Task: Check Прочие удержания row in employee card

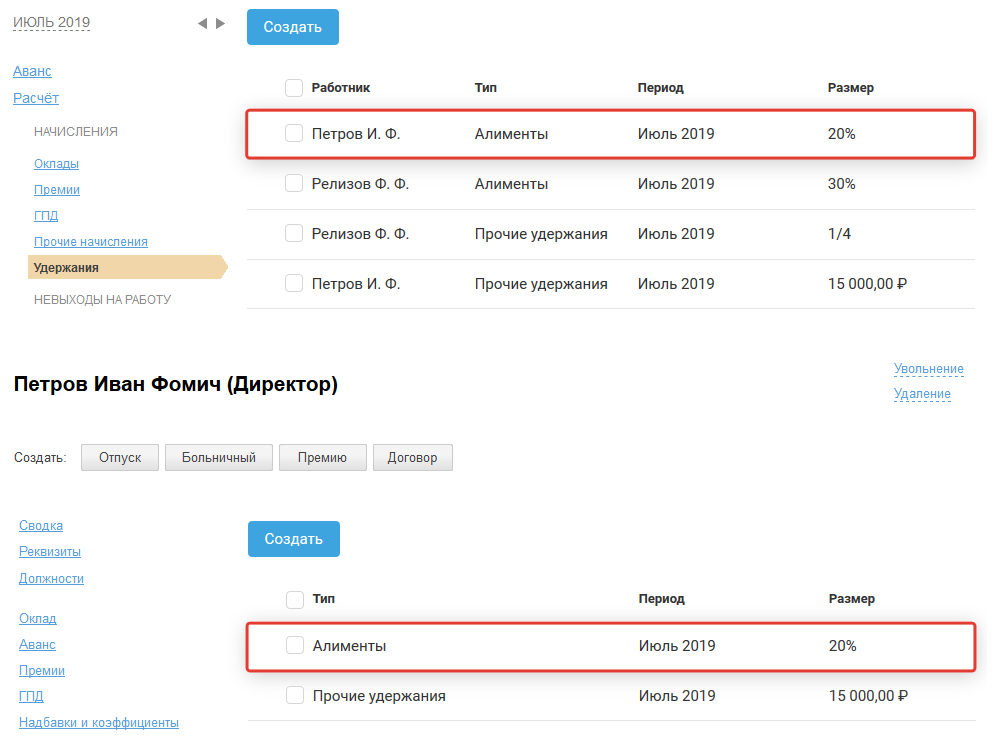Action: [295, 695]
